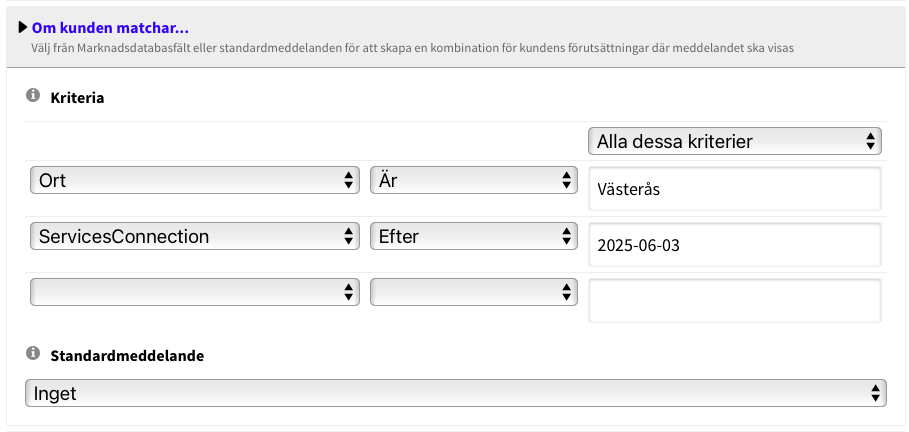The image size is (909, 432).
Task: Open the "Inget" Standardmeddelande dropdown
Action: [x=455, y=393]
